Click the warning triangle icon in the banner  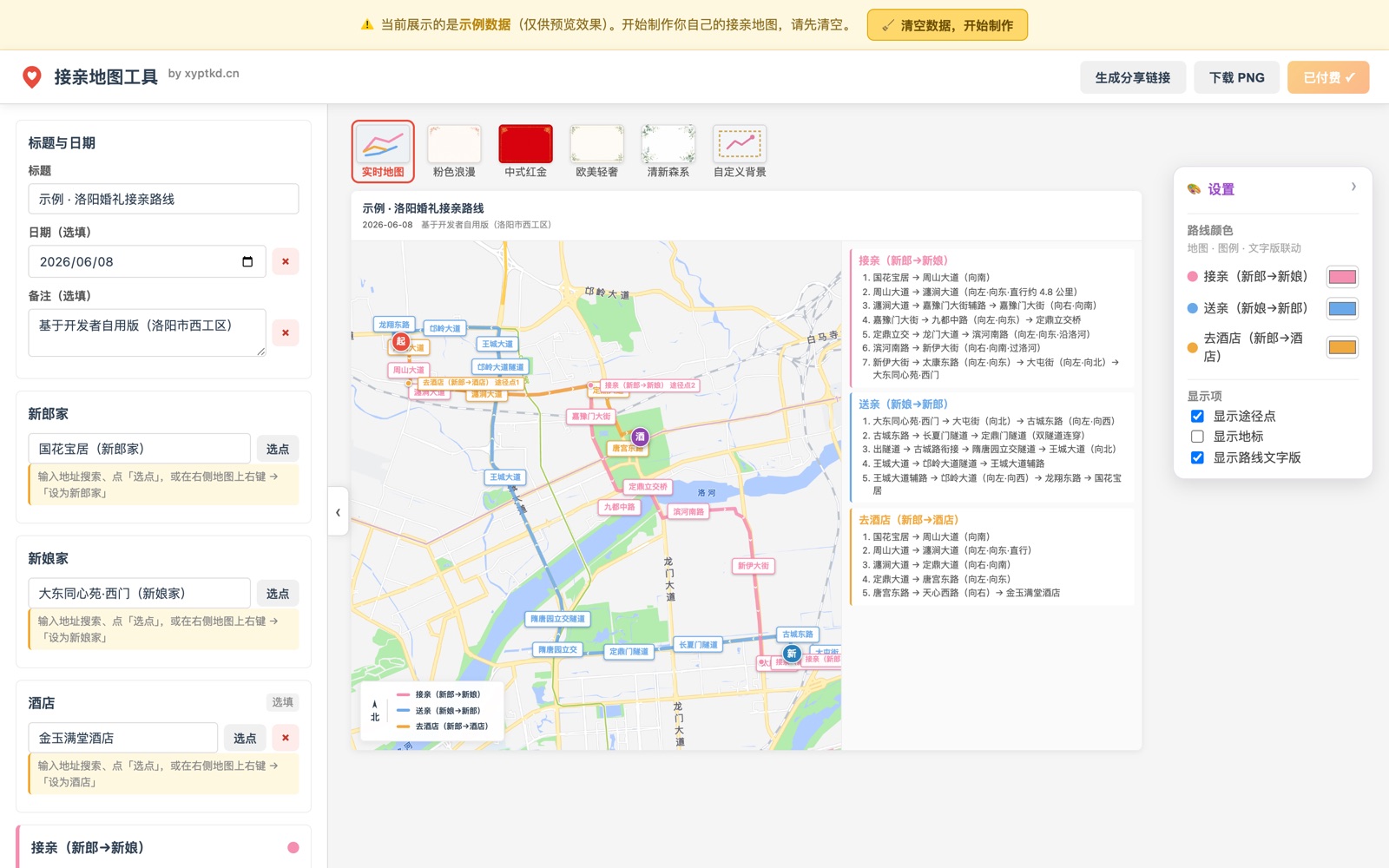pos(367,24)
